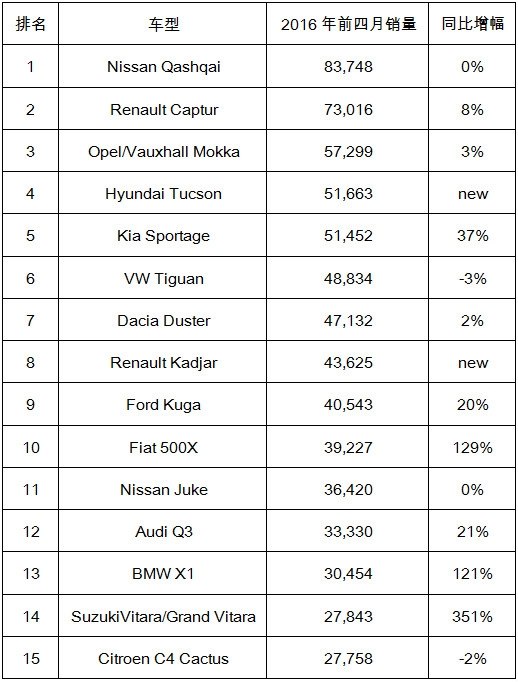
Task: Select the 同比增幅 header cell
Action: coord(472,23)
